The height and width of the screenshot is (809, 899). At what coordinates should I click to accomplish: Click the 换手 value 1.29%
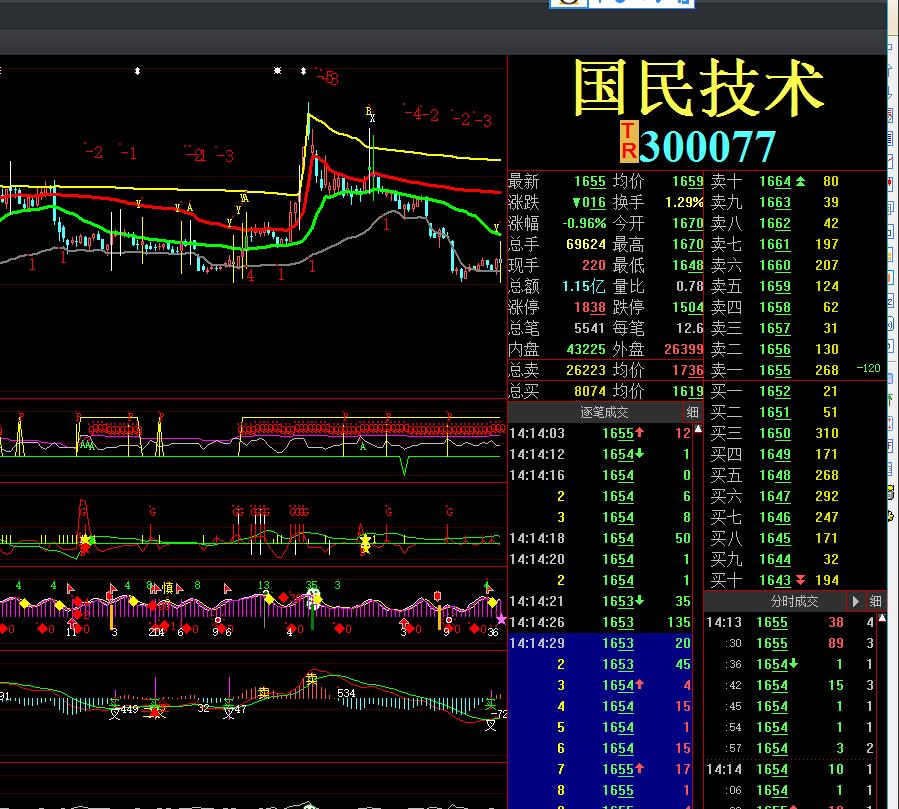pos(684,202)
